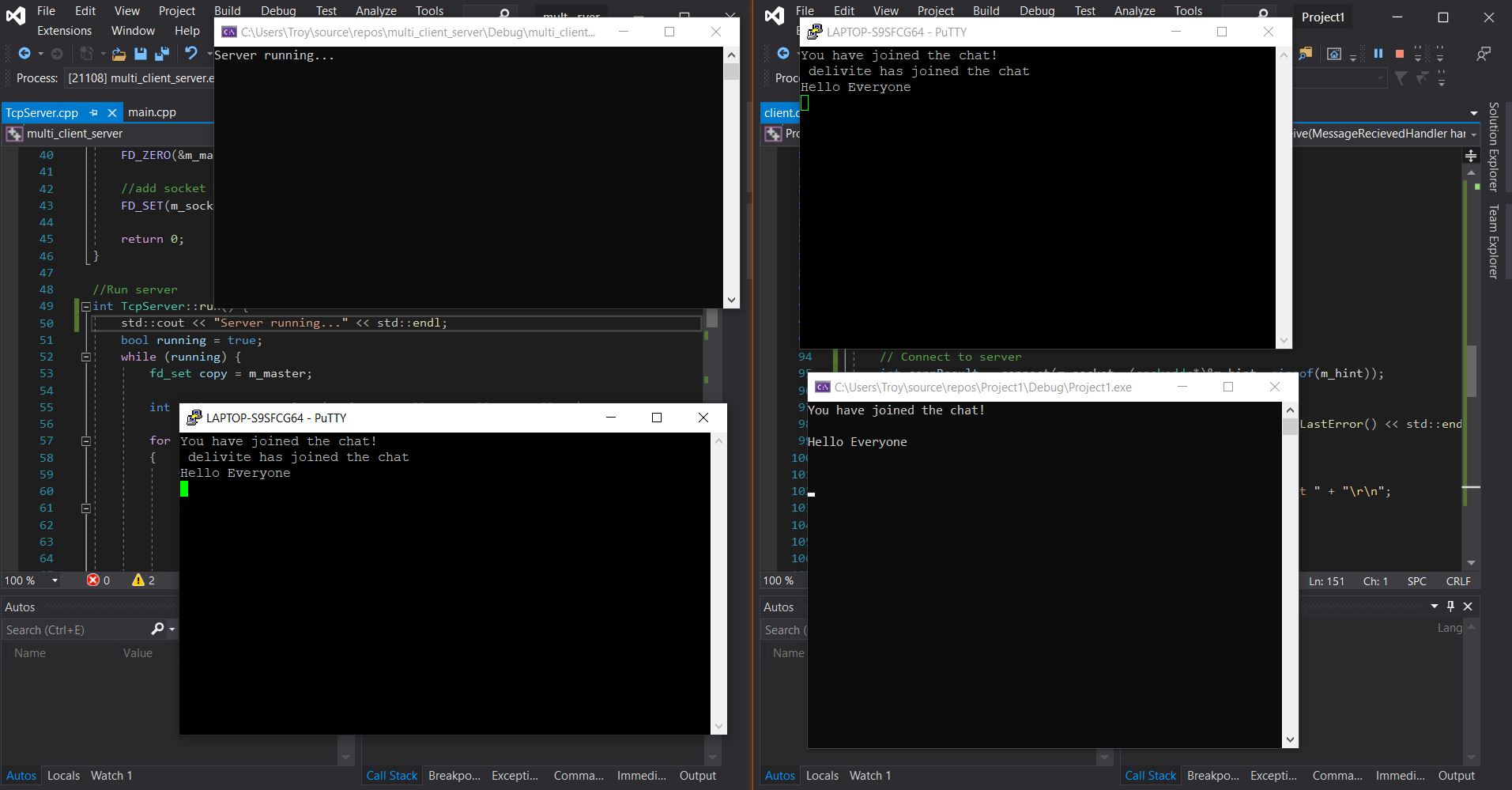This screenshot has height=790, width=1512.
Task: Open File menu in left Visual Studio
Action: click(47, 10)
